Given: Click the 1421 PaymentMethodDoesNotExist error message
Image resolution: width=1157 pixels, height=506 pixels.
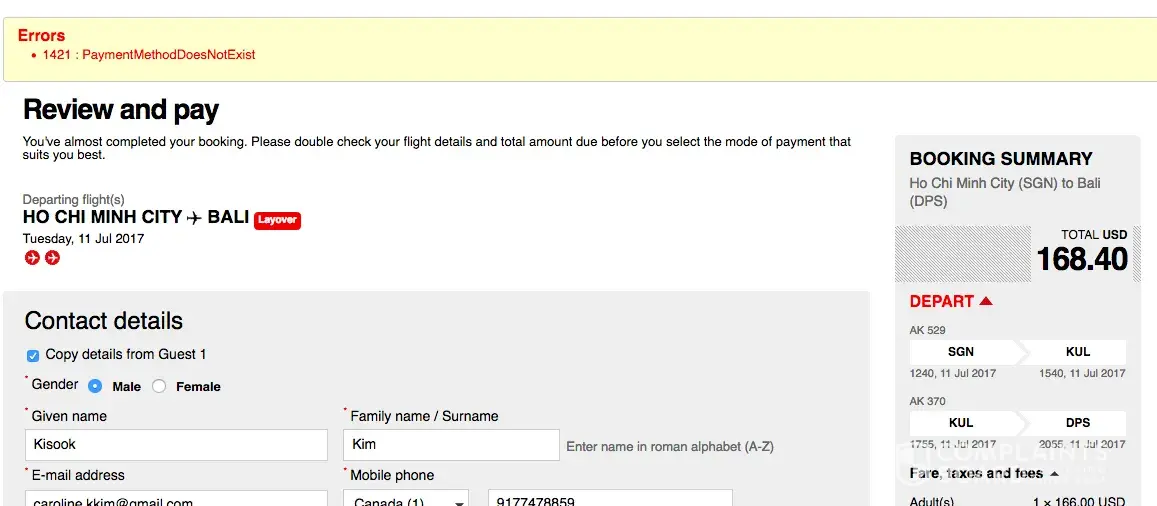Looking at the screenshot, I should coord(149,55).
